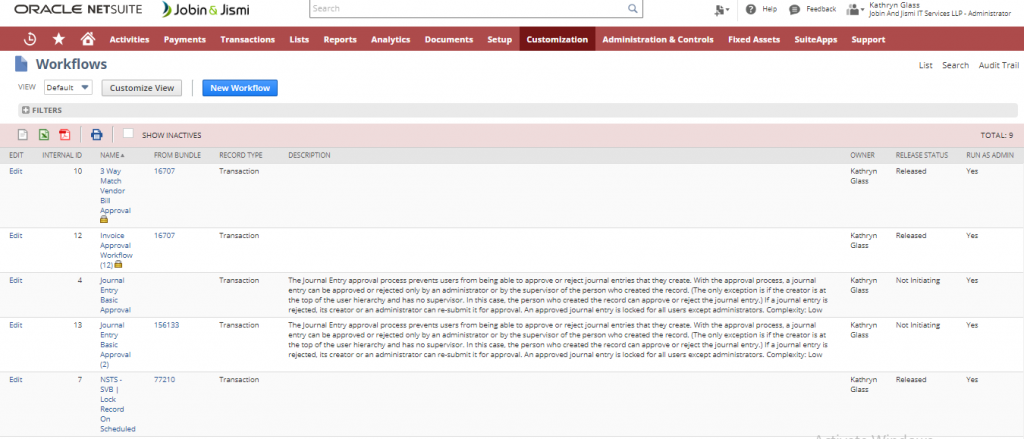Click the search magnifier icon
This screenshot has width=1024, height=439.
633,9
